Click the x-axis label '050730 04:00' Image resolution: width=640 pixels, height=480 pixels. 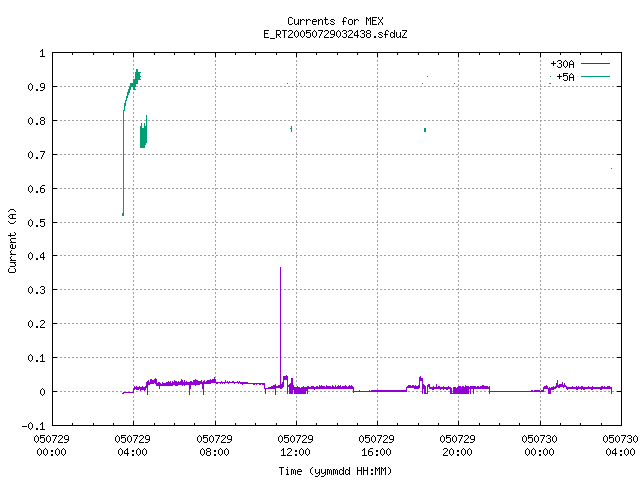point(620,445)
